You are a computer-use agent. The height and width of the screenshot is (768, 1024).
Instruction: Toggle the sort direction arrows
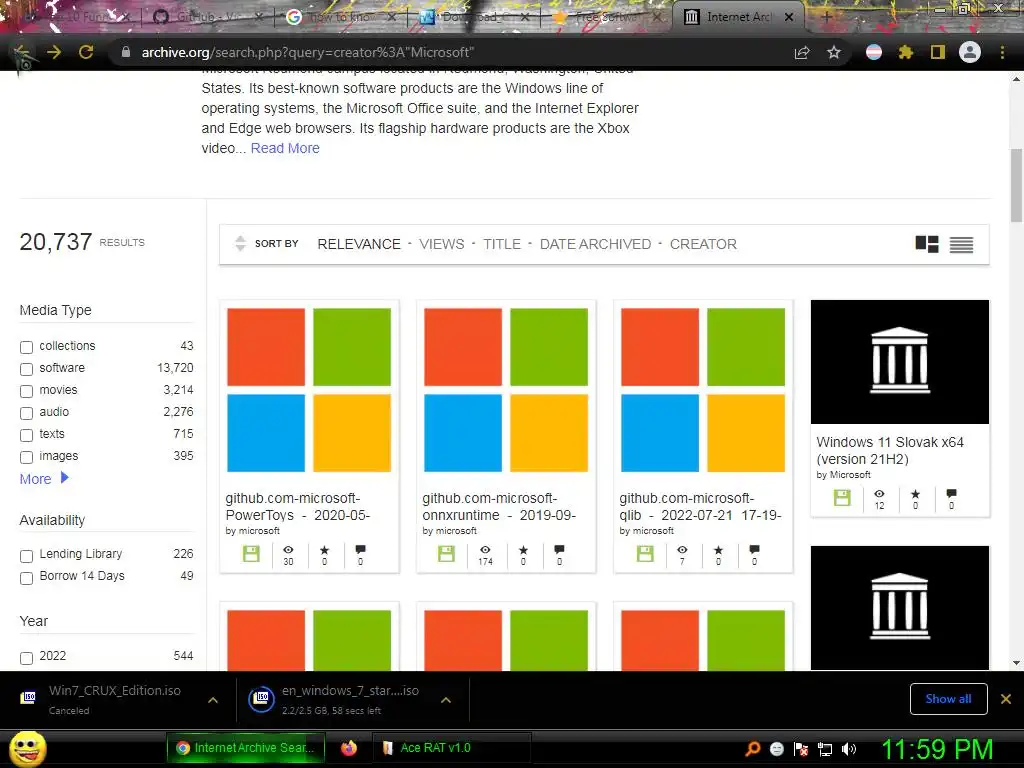click(240, 244)
